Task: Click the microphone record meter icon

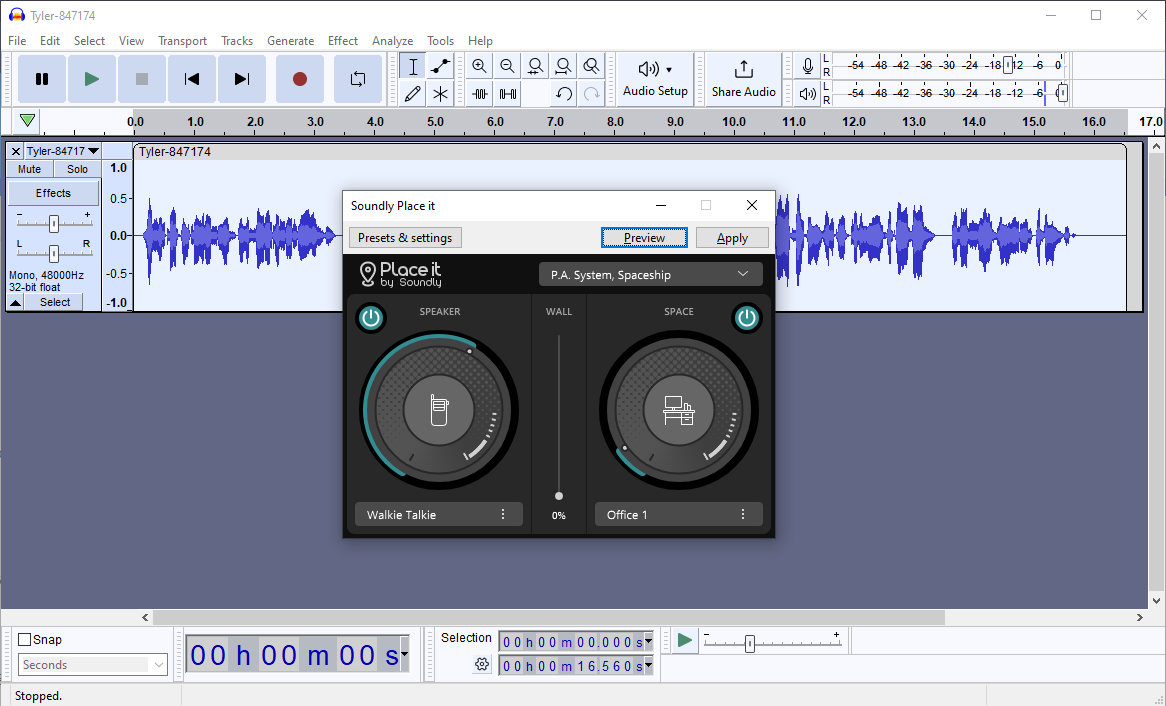Action: pyautogui.click(x=807, y=66)
